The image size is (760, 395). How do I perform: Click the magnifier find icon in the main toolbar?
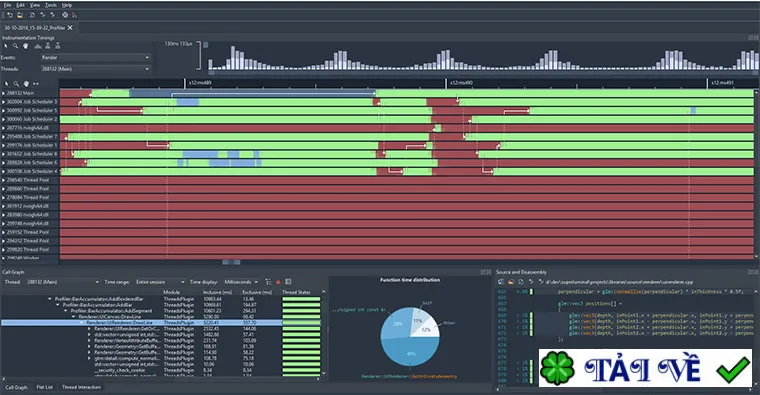(x=32, y=15)
